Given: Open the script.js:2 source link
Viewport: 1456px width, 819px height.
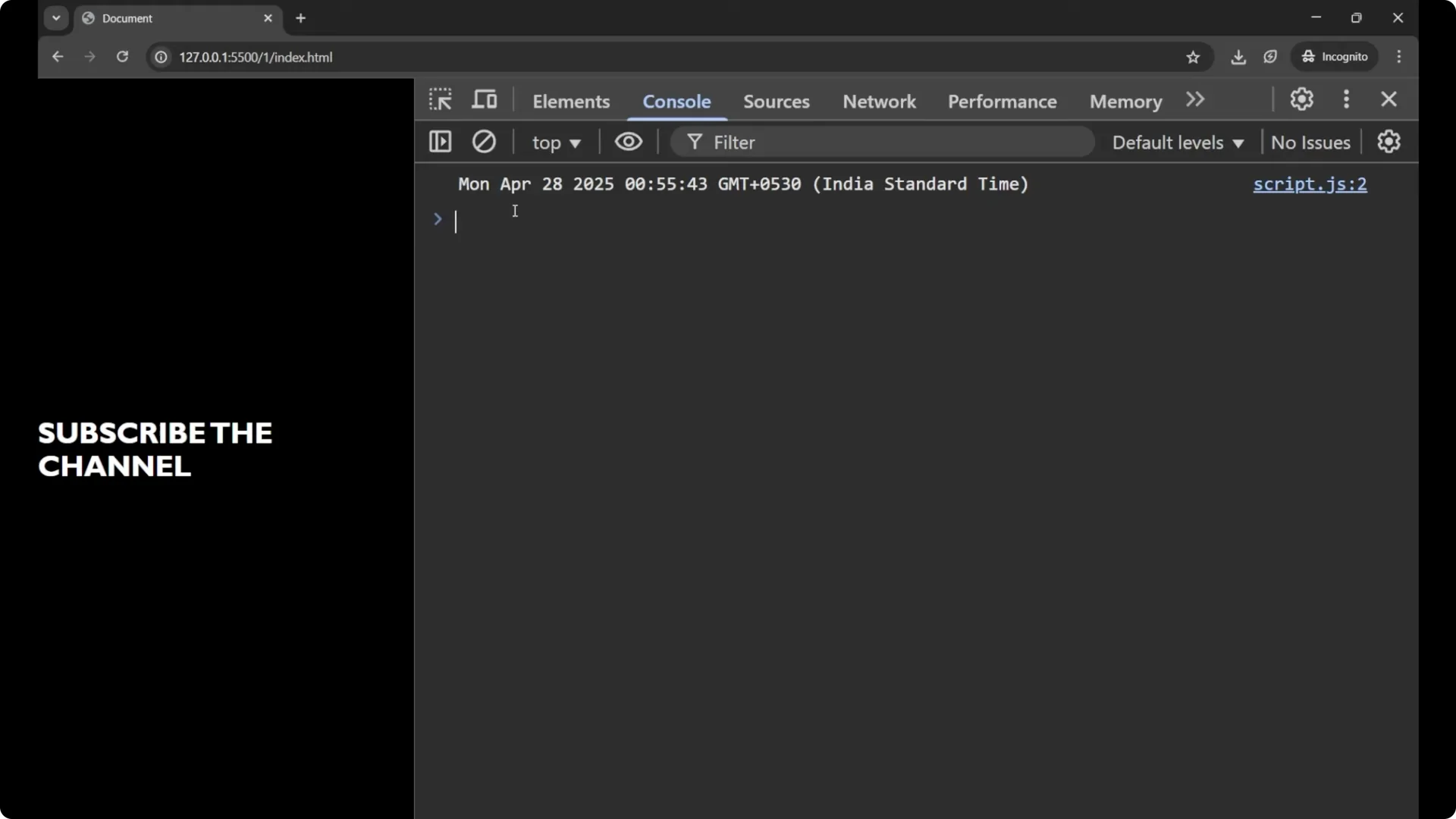Looking at the screenshot, I should [1310, 184].
